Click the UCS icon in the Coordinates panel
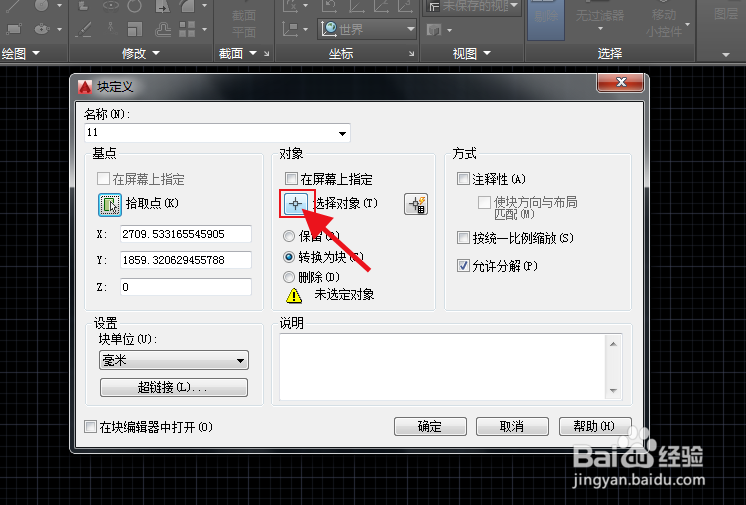Image resolution: width=746 pixels, height=505 pixels. [290, 30]
